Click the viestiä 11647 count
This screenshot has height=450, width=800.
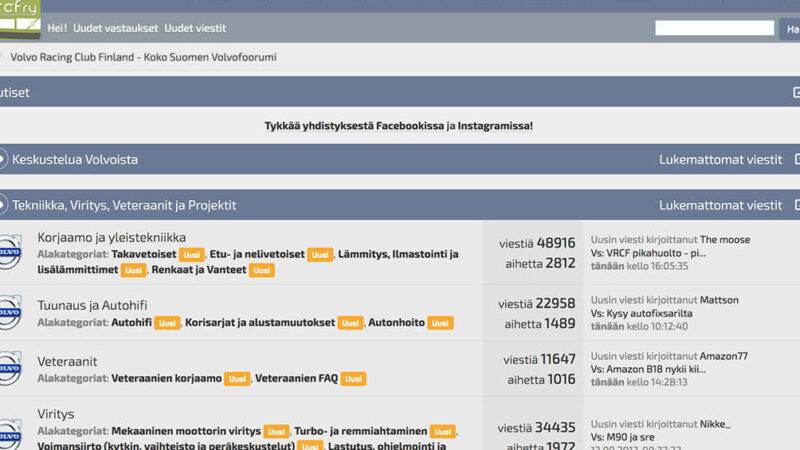pos(539,360)
